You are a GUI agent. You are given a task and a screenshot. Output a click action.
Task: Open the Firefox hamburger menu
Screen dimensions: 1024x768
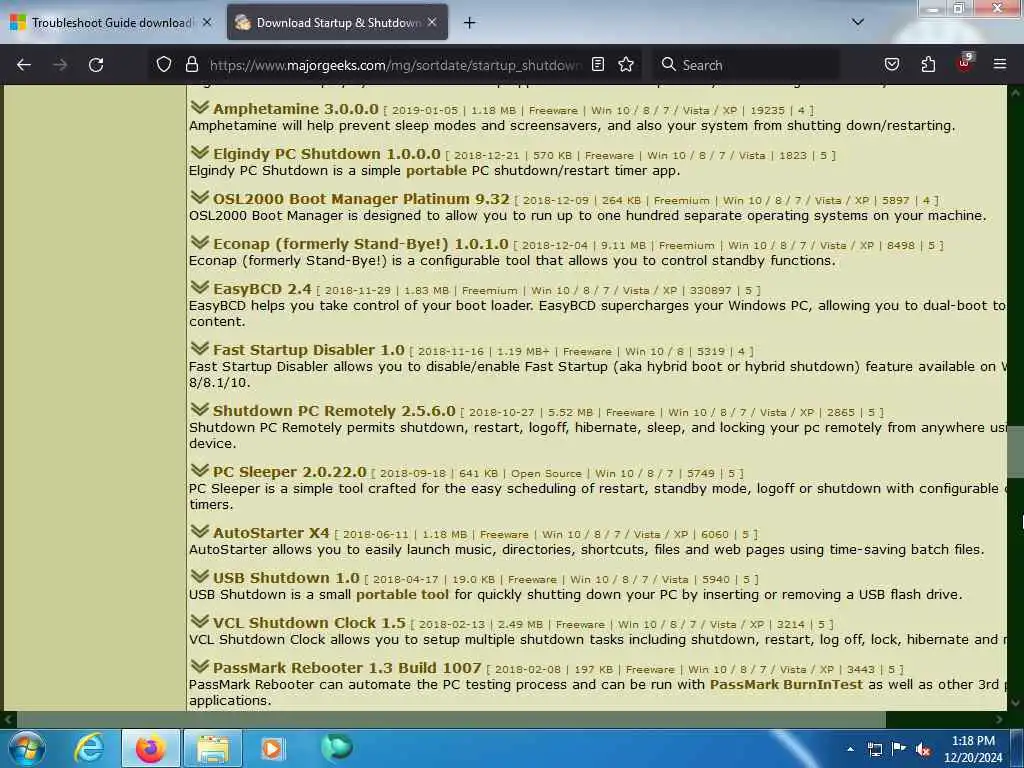coord(999,65)
